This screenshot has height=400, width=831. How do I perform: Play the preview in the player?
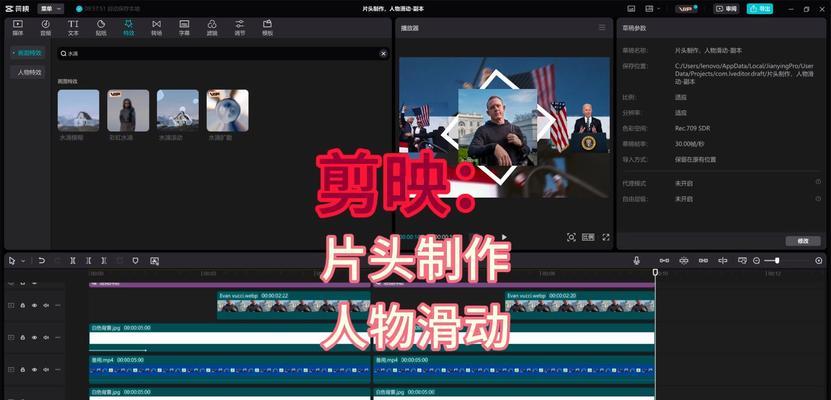504,237
